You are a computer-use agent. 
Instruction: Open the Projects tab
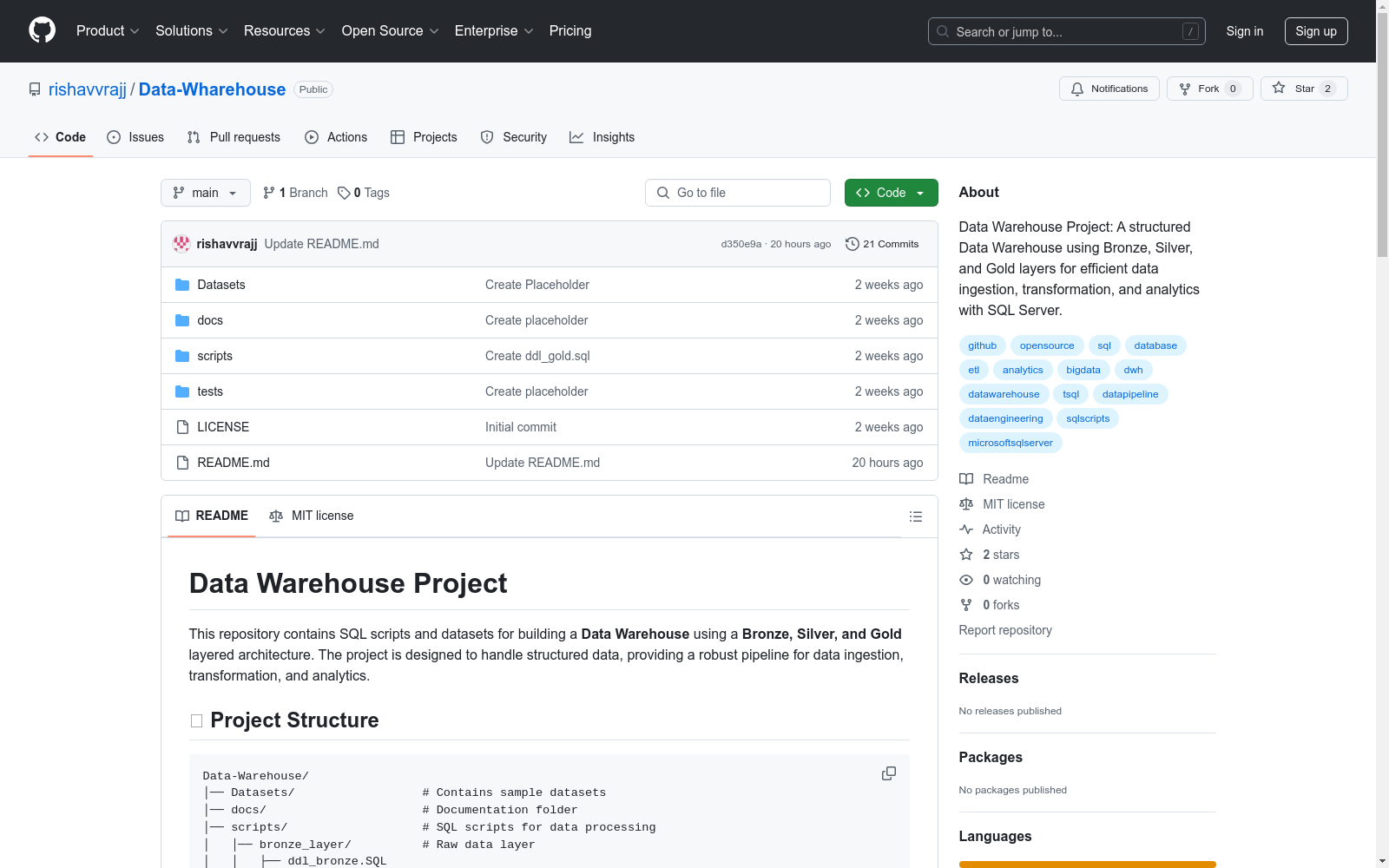pyautogui.click(x=424, y=137)
